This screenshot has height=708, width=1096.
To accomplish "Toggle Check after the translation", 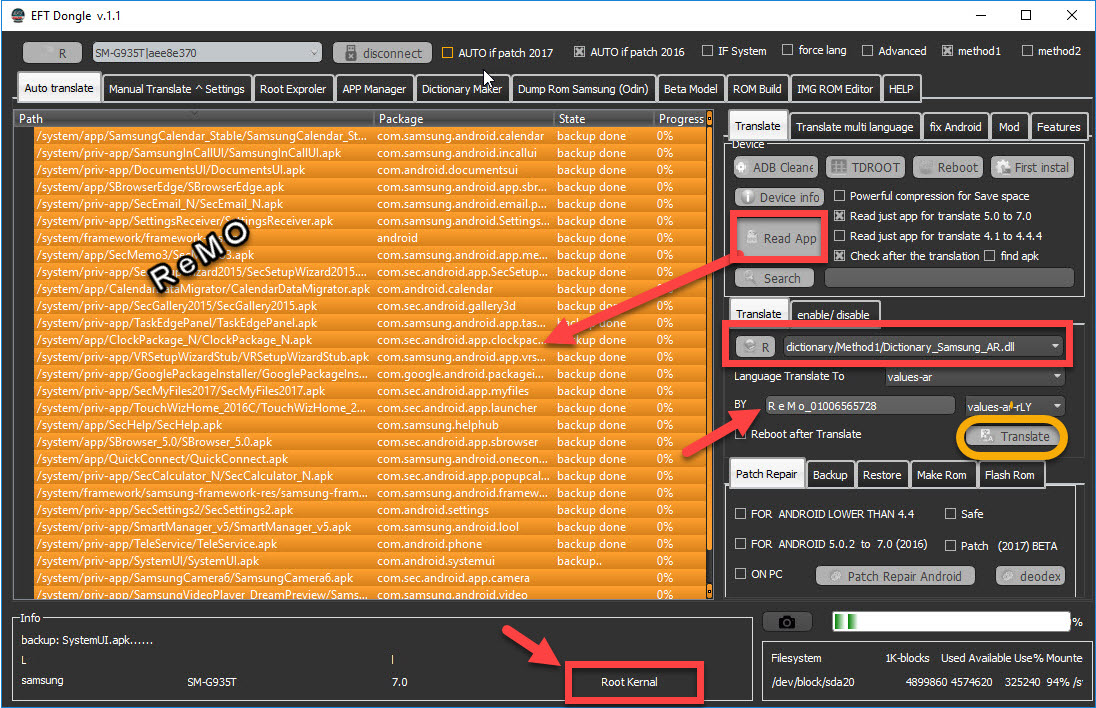I will click(839, 256).
